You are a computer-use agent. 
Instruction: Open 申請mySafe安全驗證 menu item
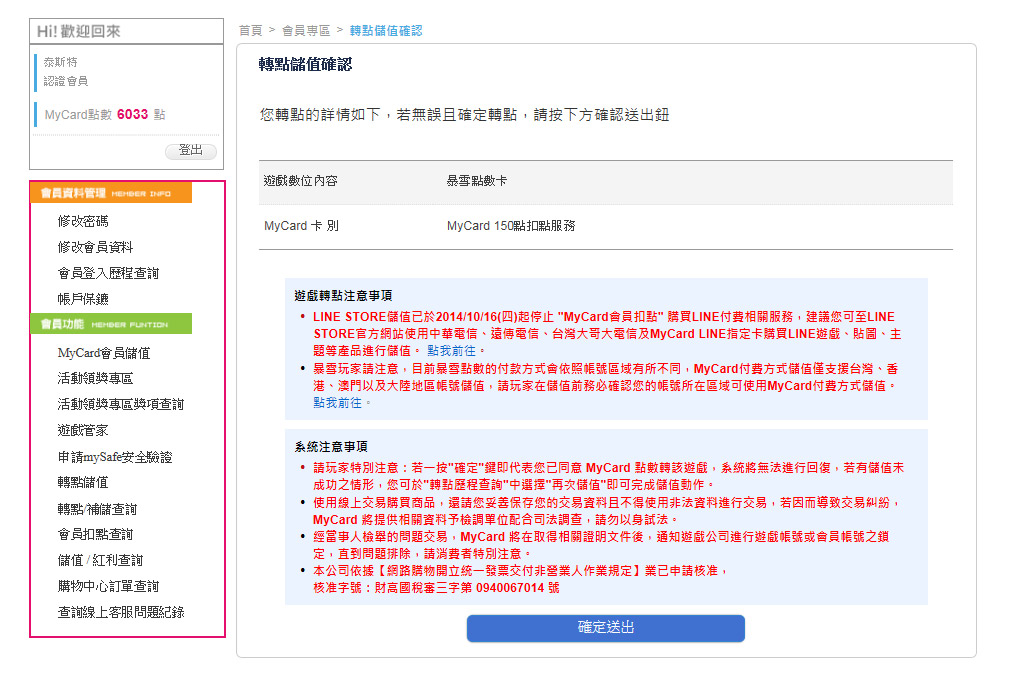[115, 457]
